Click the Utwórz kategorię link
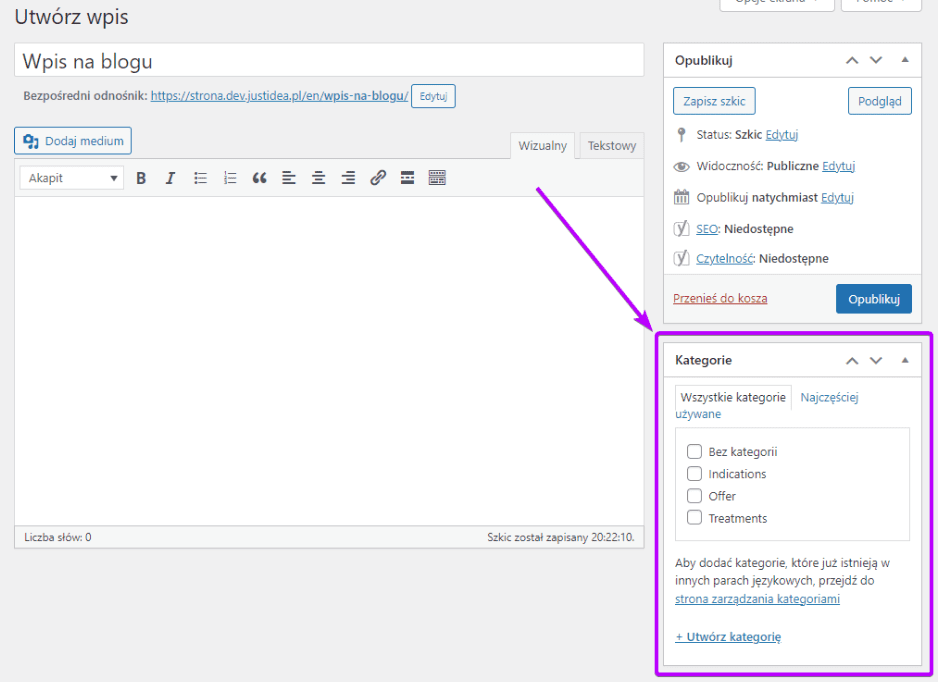Screen dimensions: 938x682 [x=727, y=637]
